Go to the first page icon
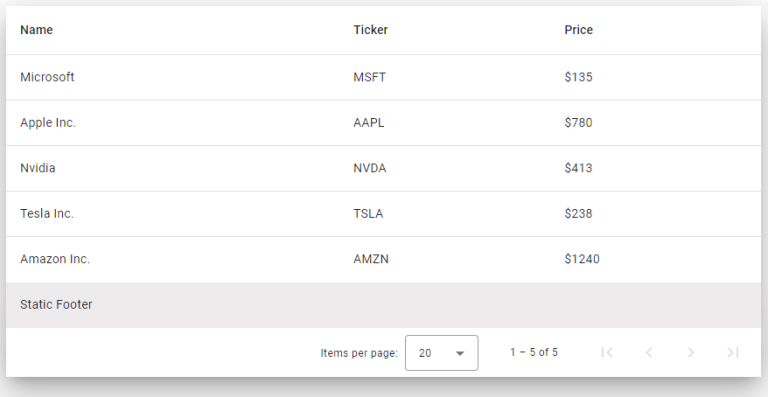The image size is (768, 397). coord(607,352)
